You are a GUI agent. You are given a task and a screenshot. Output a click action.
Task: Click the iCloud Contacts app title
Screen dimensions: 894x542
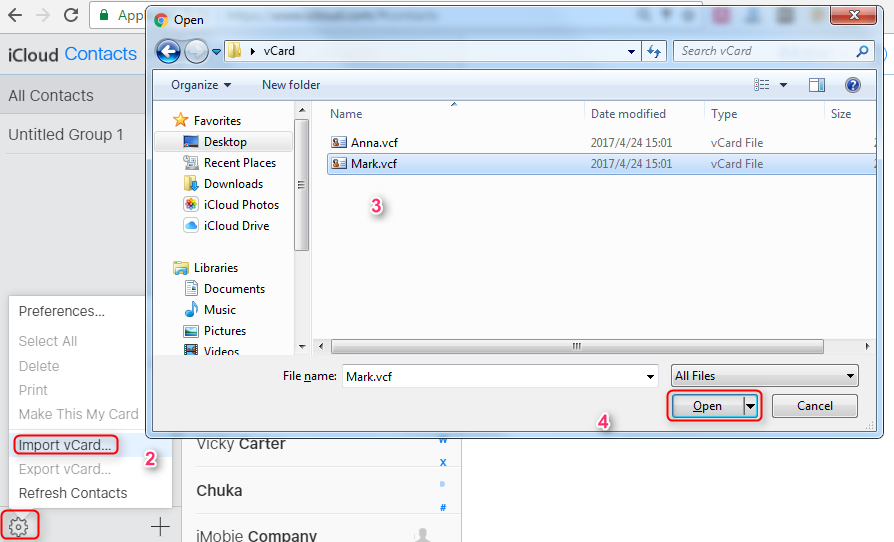coord(72,54)
